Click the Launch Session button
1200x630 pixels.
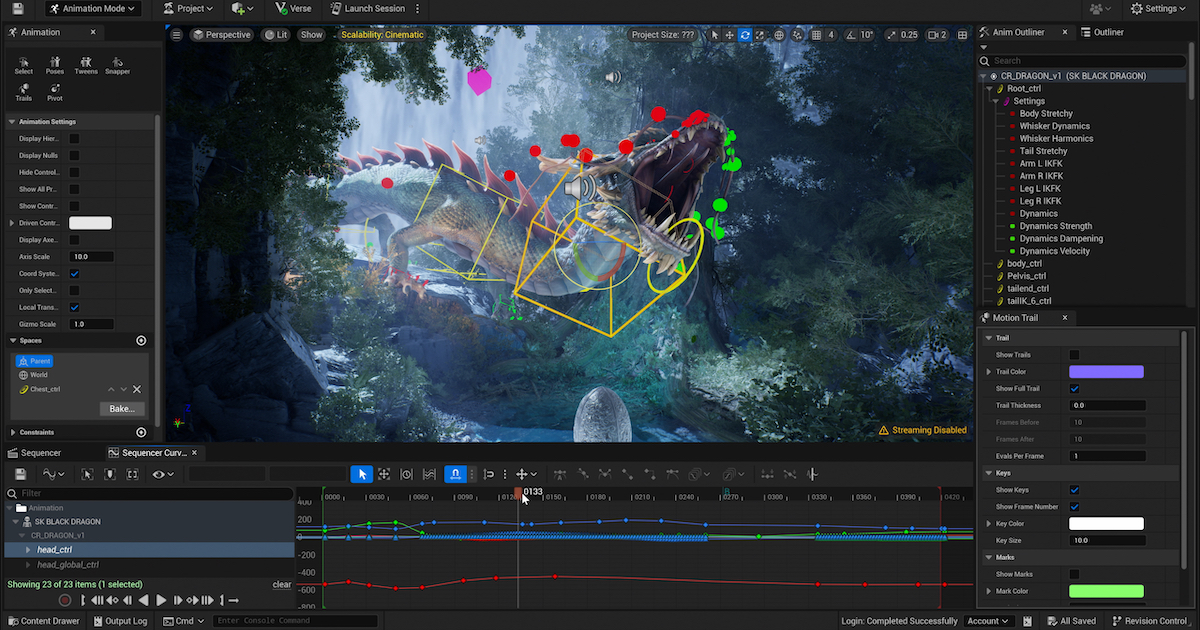[369, 8]
